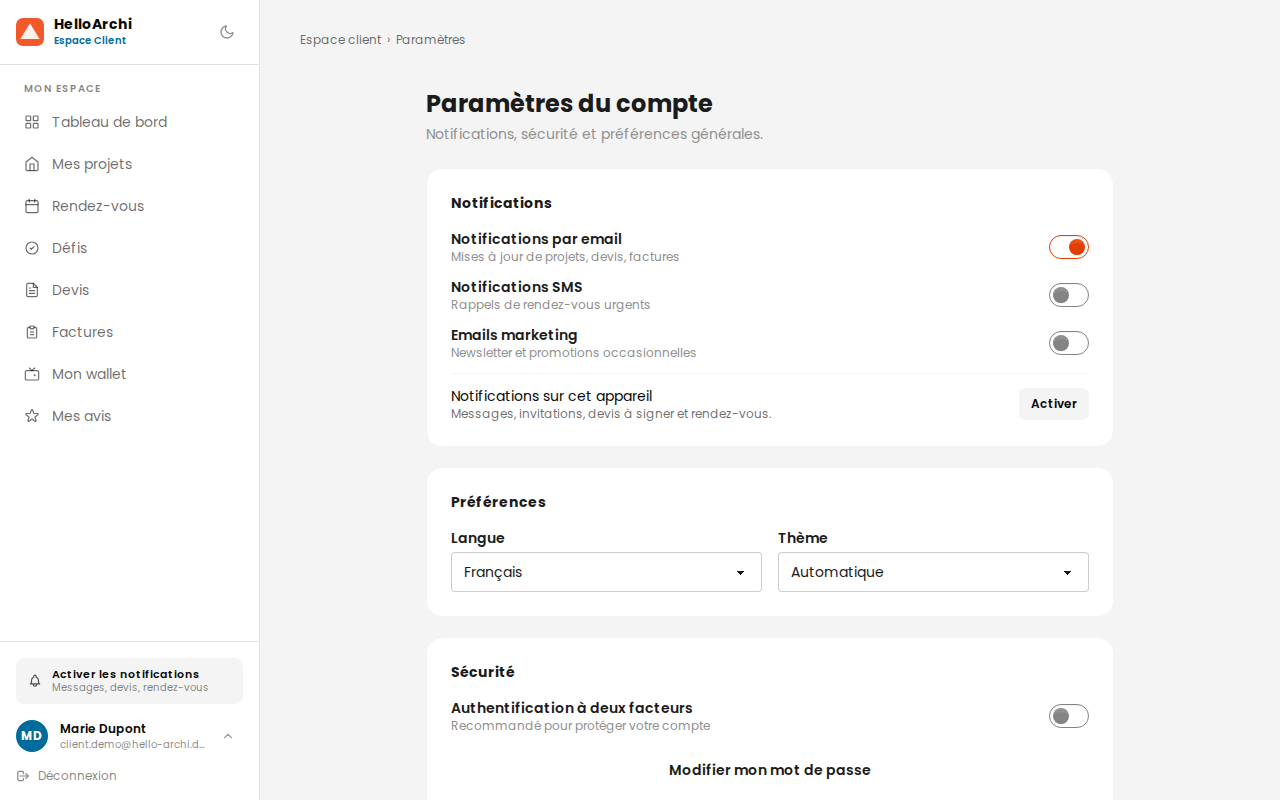Click the Activer button for device notifications
The image size is (1280, 800).
[x=1054, y=404]
